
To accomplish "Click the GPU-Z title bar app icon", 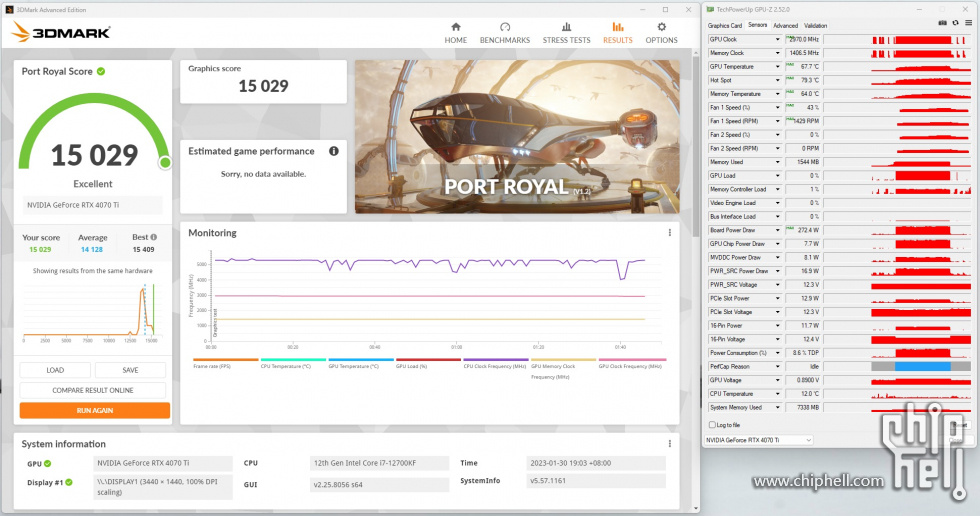I will [711, 9].
